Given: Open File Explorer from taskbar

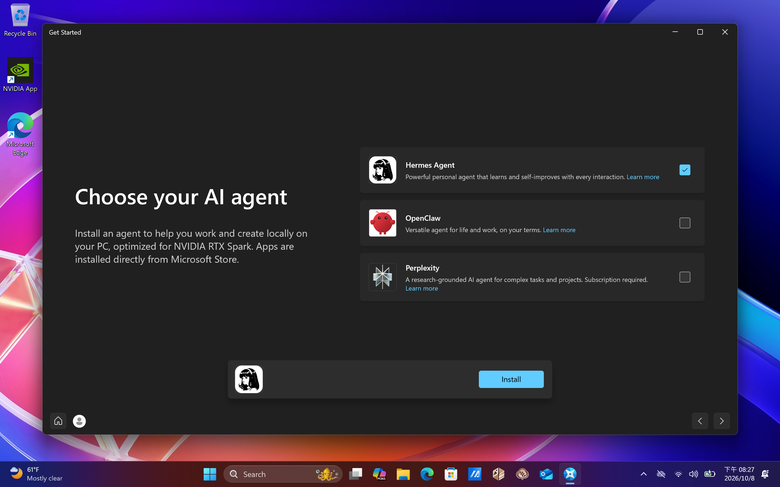Looking at the screenshot, I should pyautogui.click(x=403, y=474).
